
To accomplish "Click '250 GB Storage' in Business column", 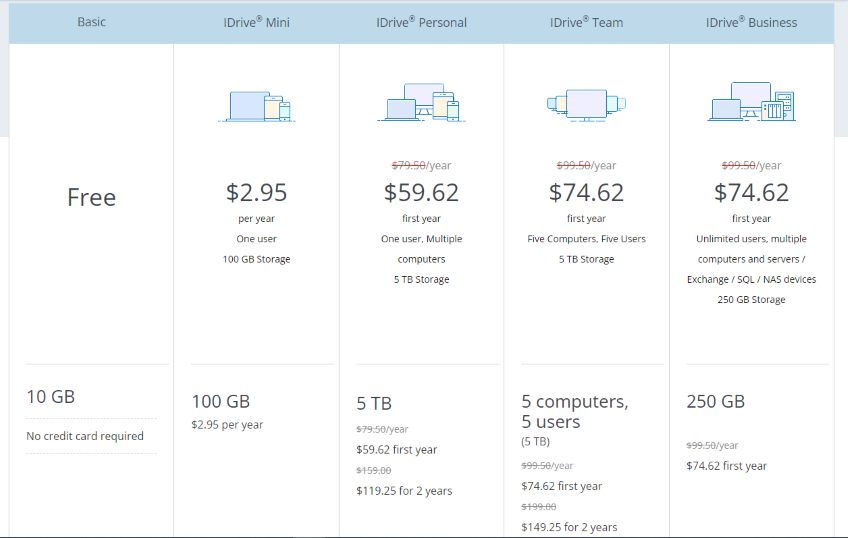I will pos(751,300).
